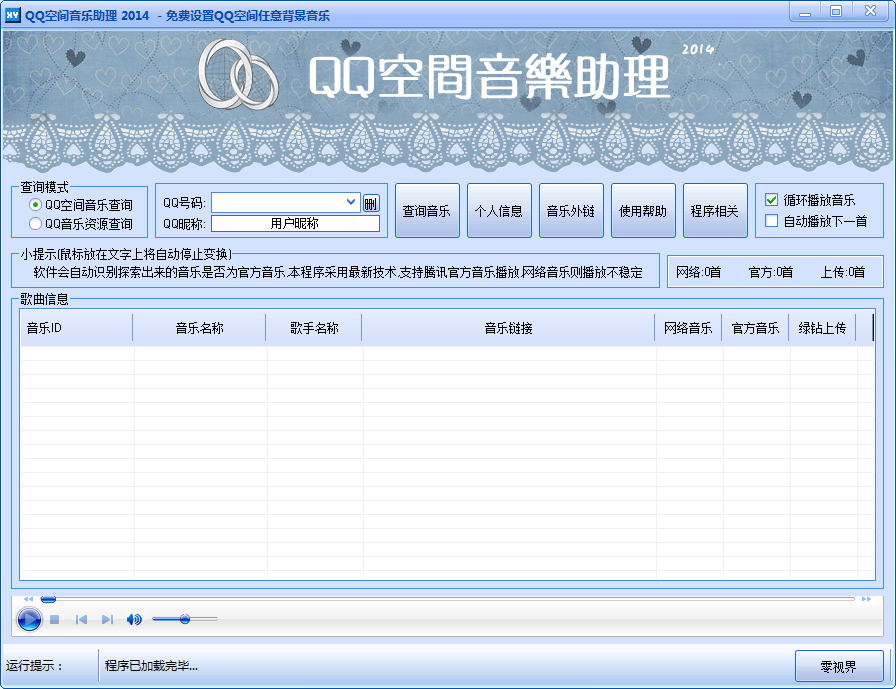Screen dimensions: 896x689
Task: Click the playback seek bar thumb
Action: point(49,599)
